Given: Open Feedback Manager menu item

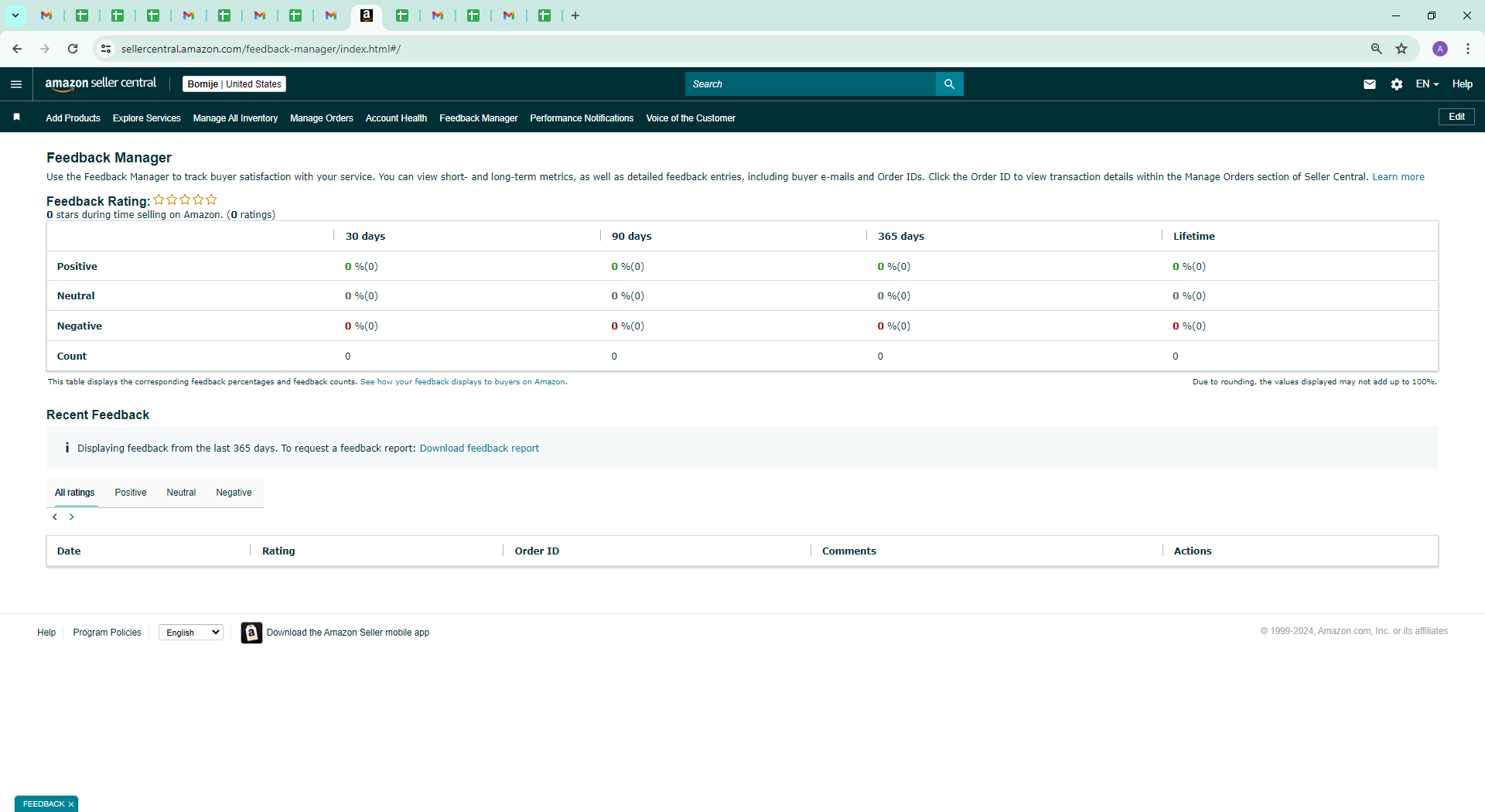Looking at the screenshot, I should (x=478, y=118).
